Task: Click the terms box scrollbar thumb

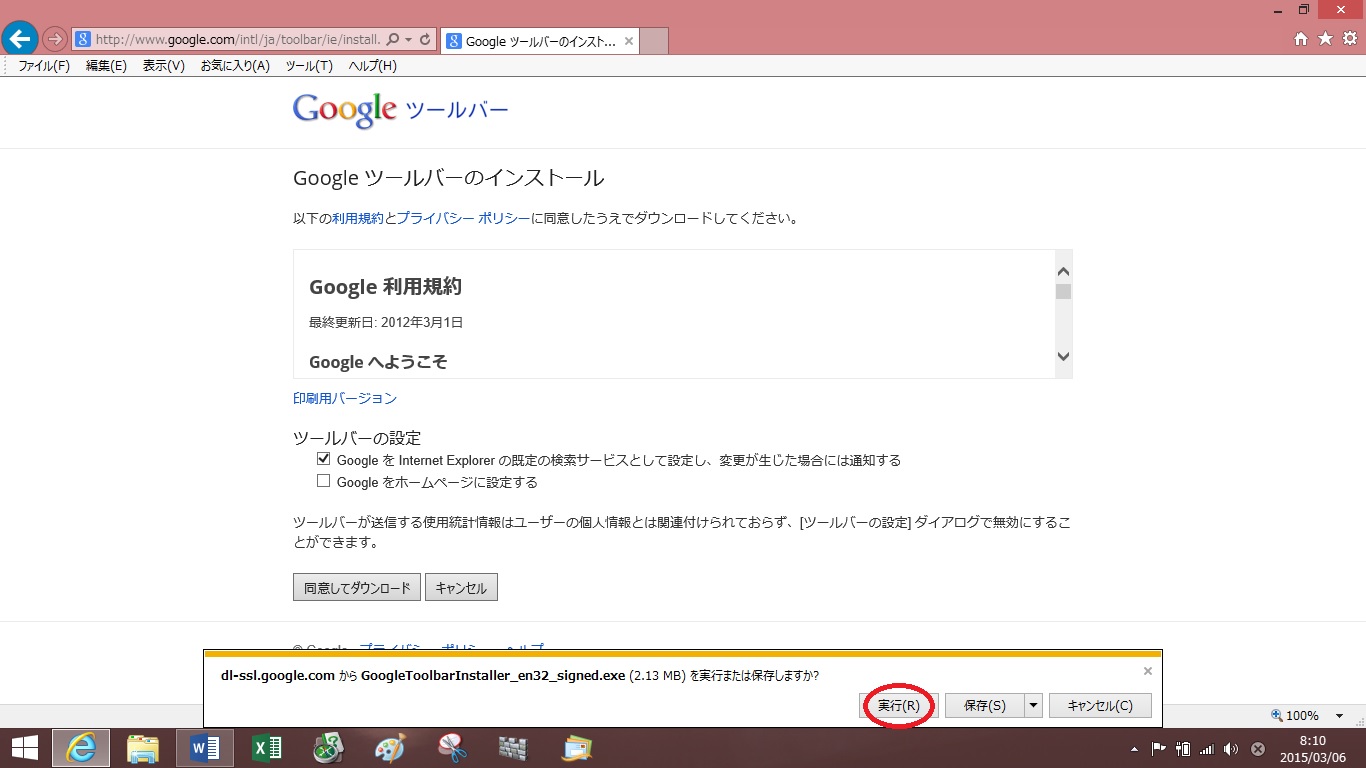Action: [1063, 291]
